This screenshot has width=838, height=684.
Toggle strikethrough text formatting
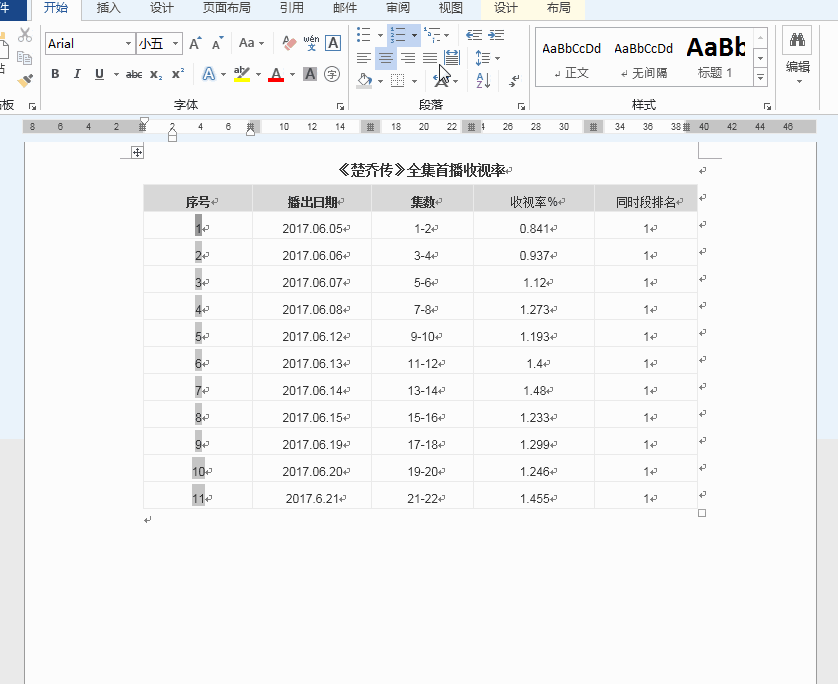click(x=134, y=74)
